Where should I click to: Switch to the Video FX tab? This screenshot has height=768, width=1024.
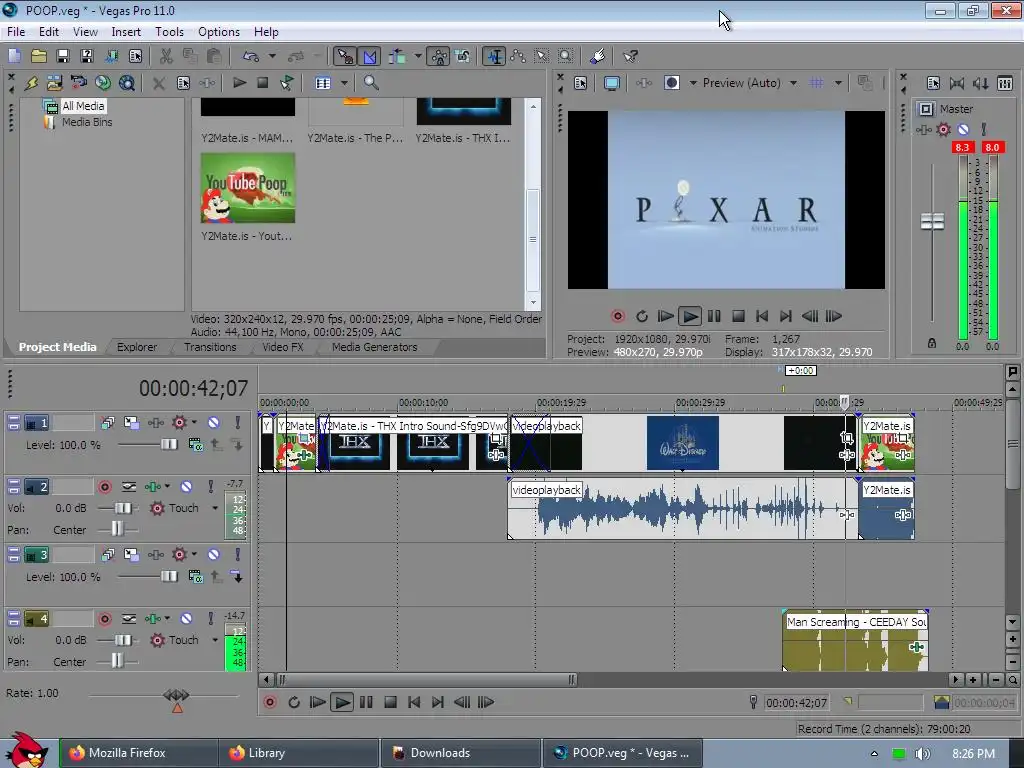(x=283, y=347)
